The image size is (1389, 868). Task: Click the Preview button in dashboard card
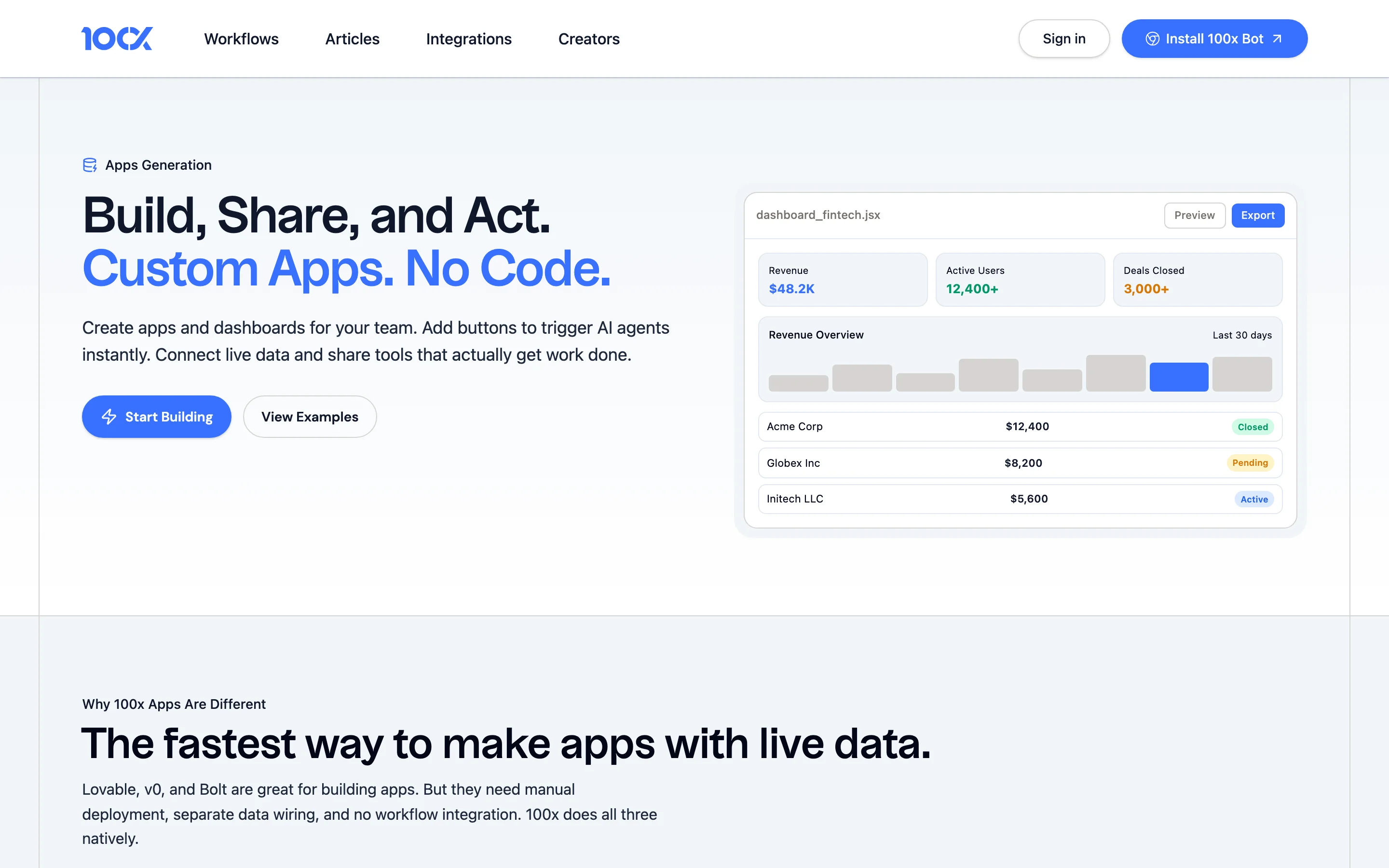click(x=1195, y=215)
